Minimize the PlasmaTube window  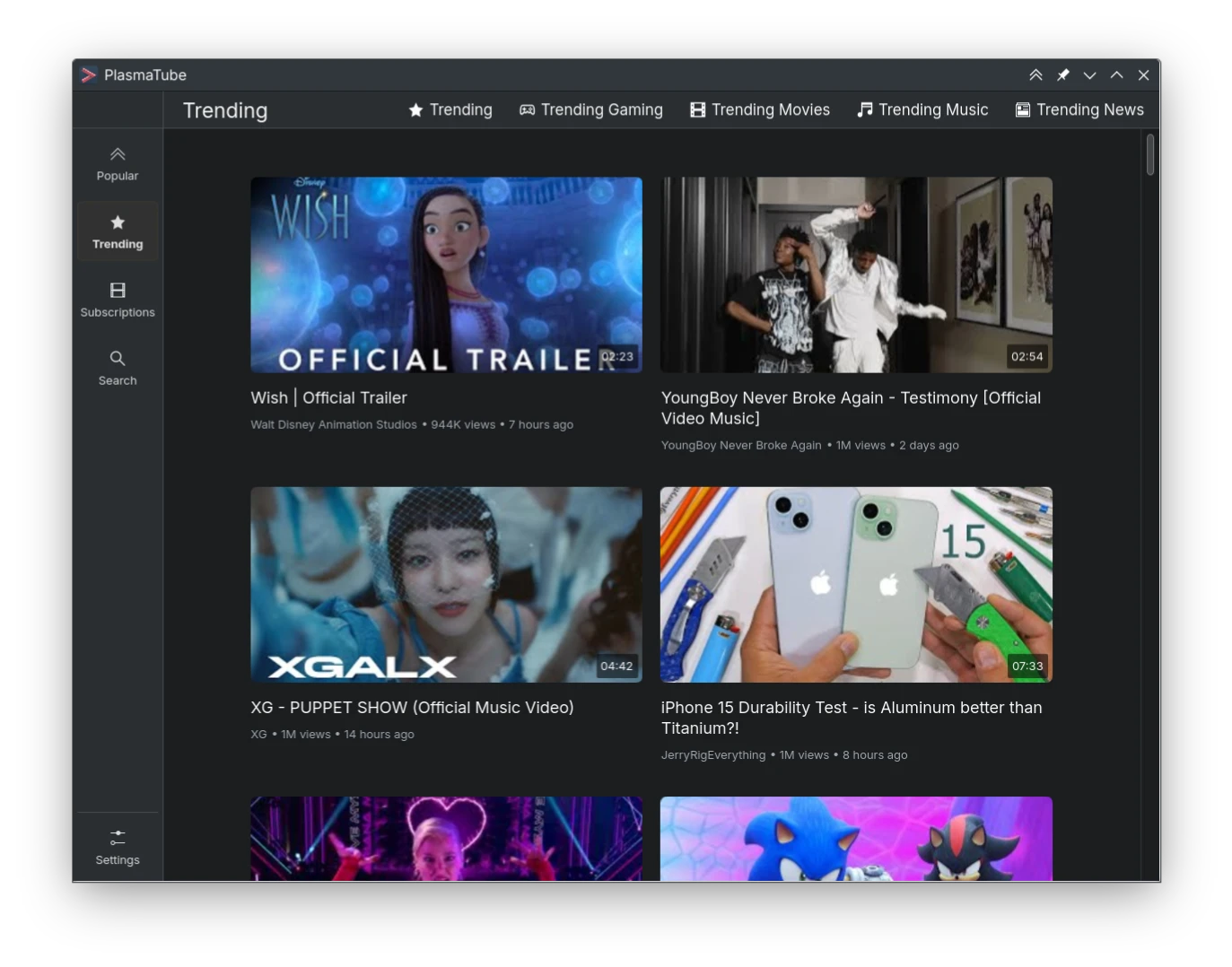click(x=1089, y=75)
